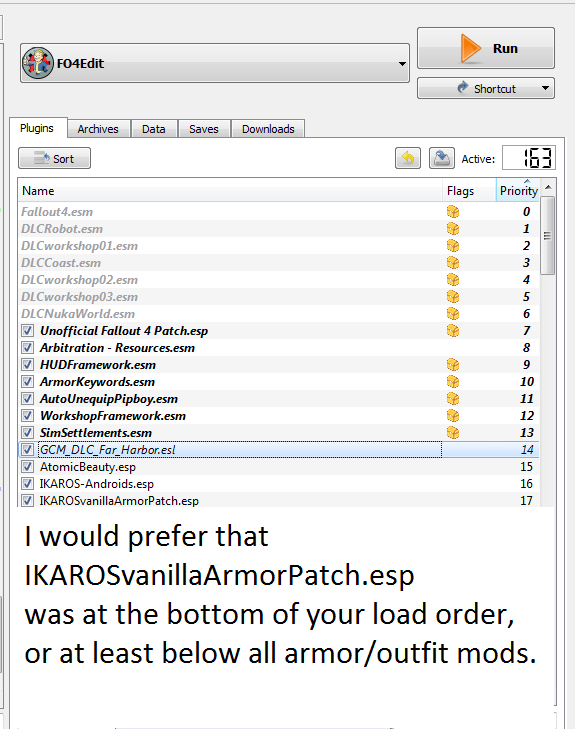Screen dimensions: 575x729
Task: Click flag icon for DLCworkshop02.esm
Action: (x=453, y=279)
